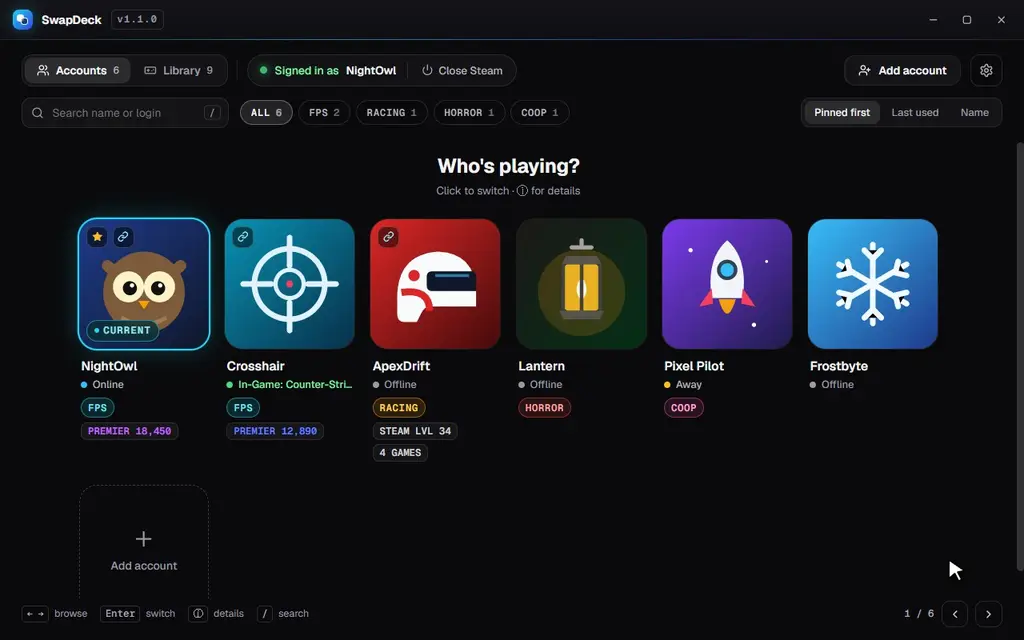The width and height of the screenshot is (1024, 640).
Task: Go to previous page with the left chevron
Action: [x=955, y=614]
